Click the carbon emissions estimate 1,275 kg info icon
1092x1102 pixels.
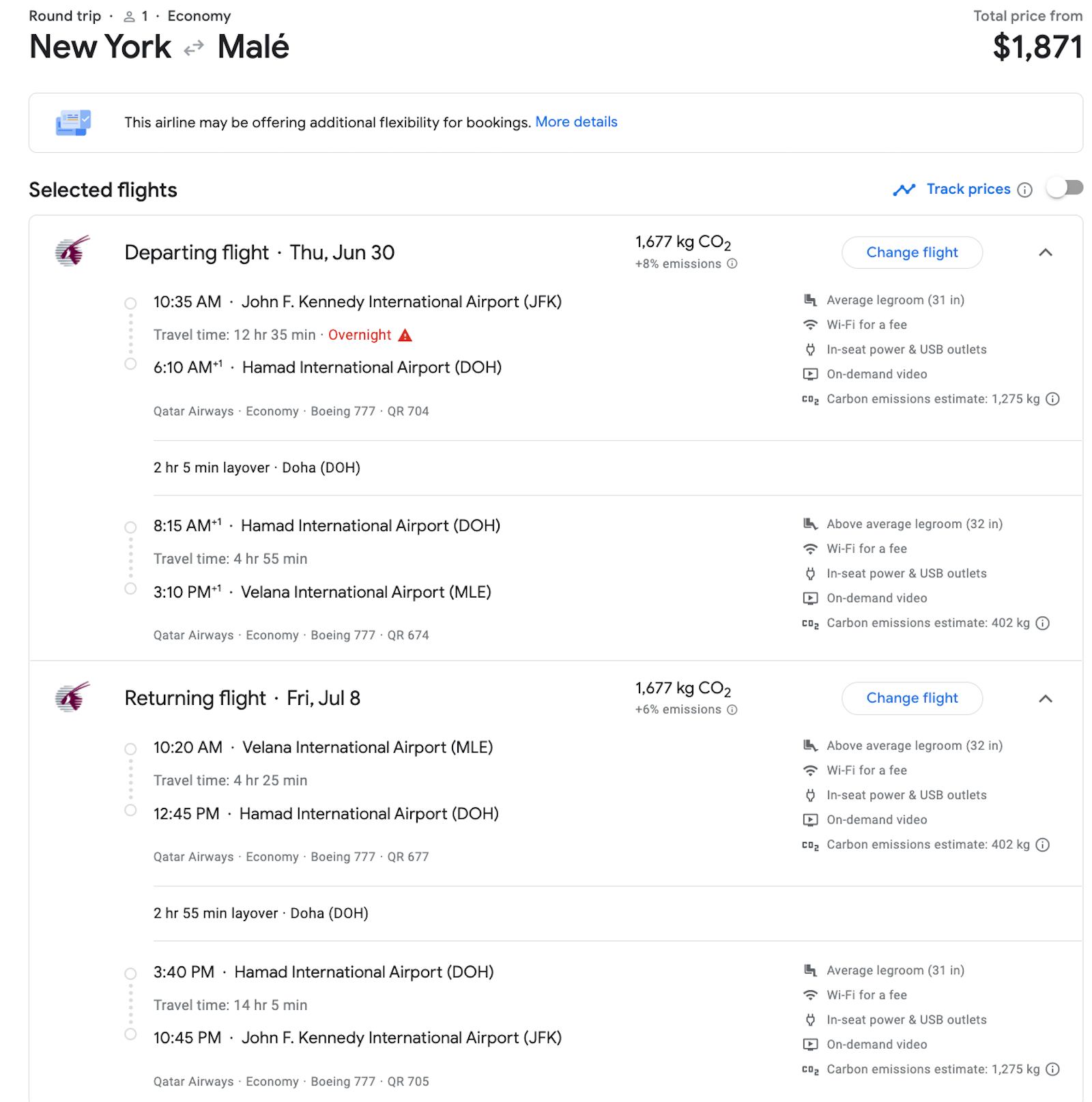tap(1052, 399)
